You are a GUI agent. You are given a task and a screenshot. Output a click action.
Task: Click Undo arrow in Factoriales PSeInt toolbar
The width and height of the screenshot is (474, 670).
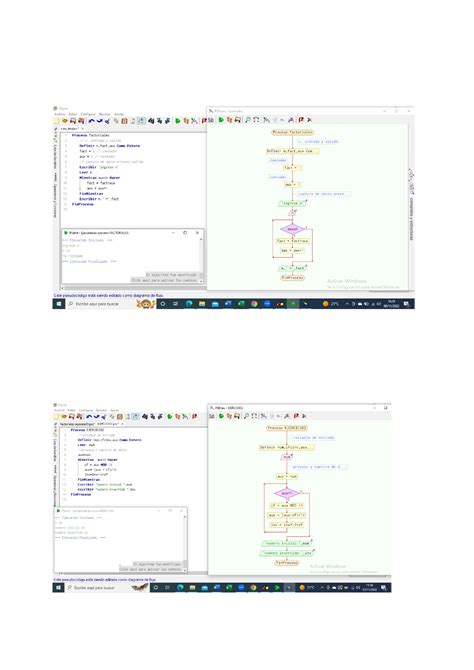tap(91, 121)
